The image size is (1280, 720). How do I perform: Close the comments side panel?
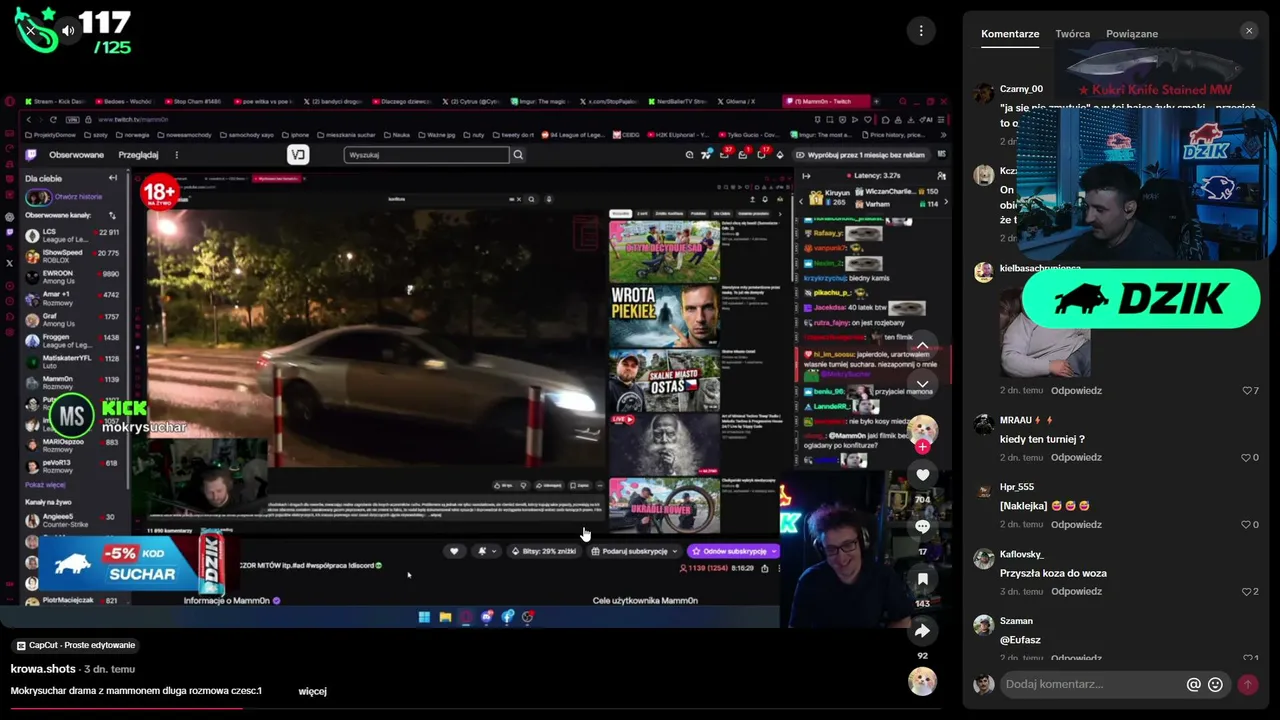pyautogui.click(x=1249, y=31)
